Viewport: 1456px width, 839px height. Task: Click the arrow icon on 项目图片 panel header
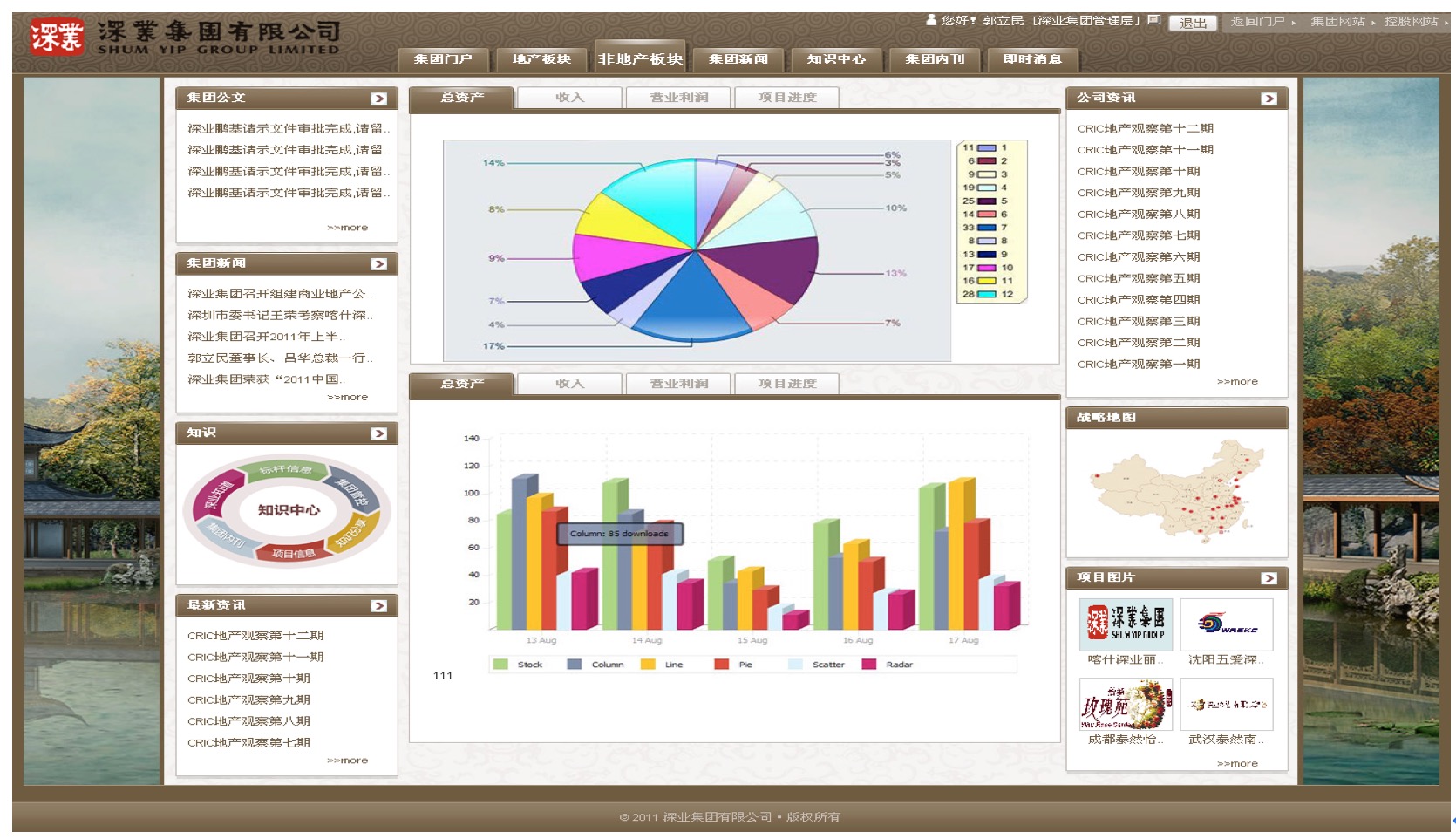point(1269,578)
